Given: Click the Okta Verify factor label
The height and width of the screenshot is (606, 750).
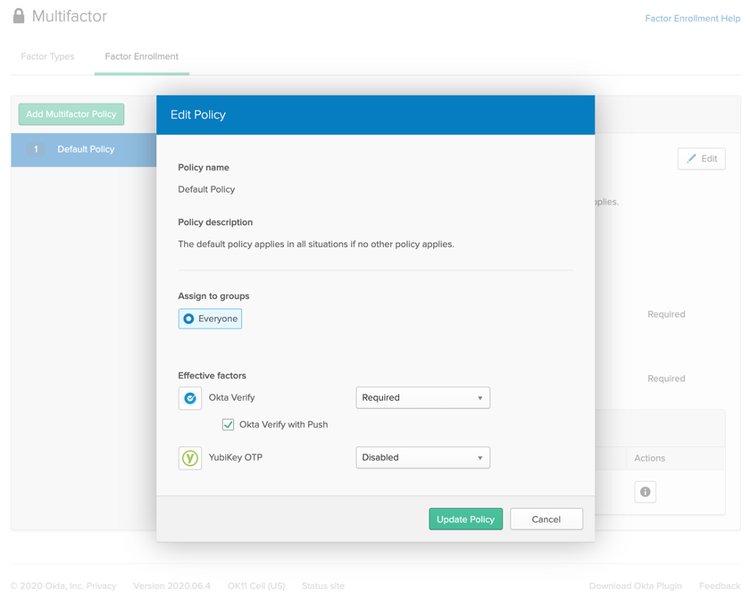Looking at the screenshot, I should [x=232, y=397].
